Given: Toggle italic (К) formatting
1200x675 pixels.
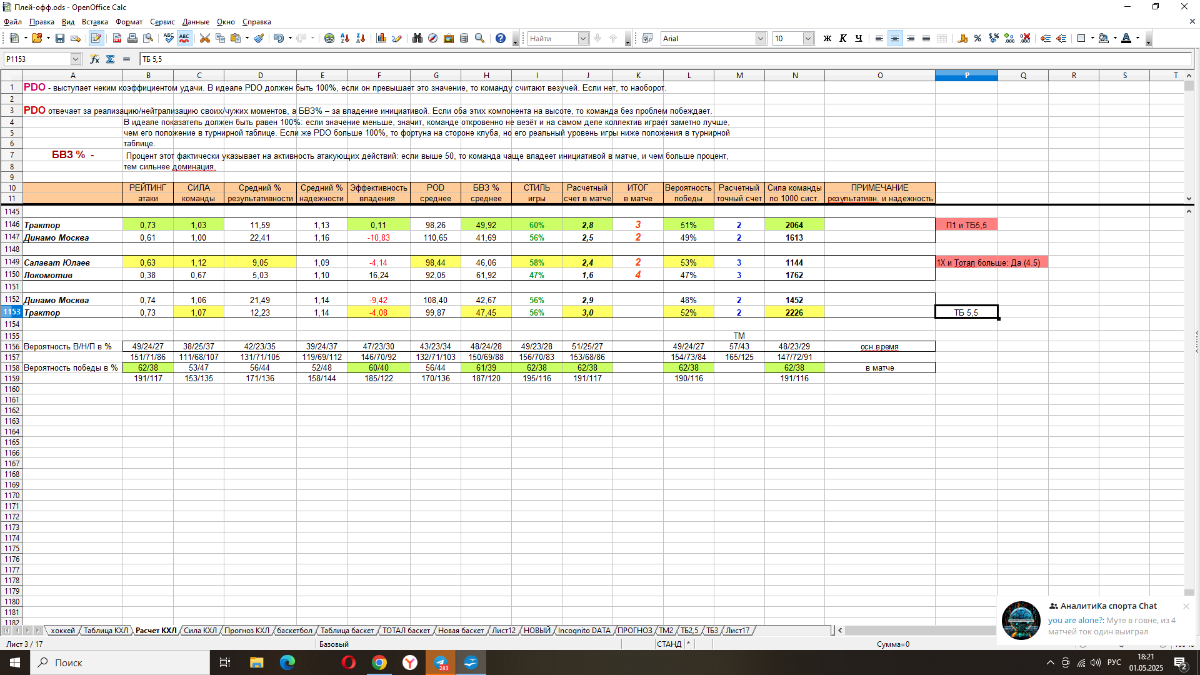Looking at the screenshot, I should point(843,38).
